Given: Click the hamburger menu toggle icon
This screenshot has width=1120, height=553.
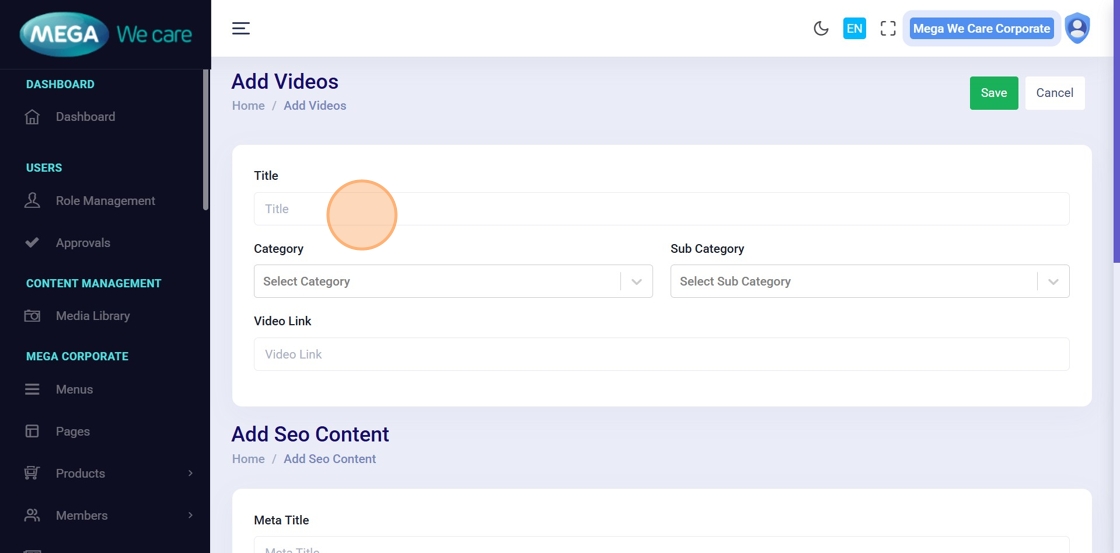Looking at the screenshot, I should point(241,28).
